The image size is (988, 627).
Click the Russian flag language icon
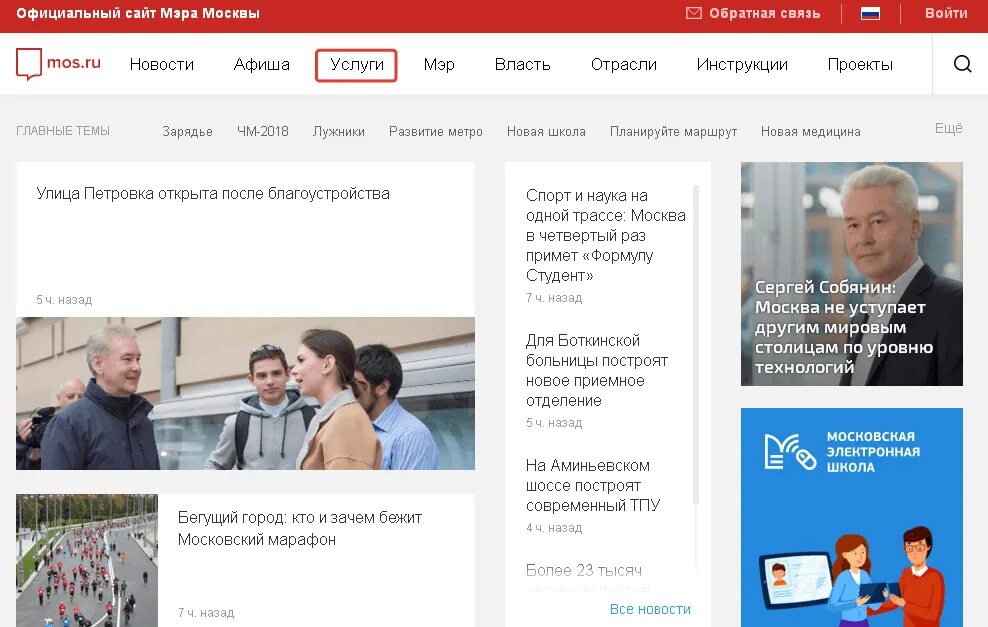(870, 13)
